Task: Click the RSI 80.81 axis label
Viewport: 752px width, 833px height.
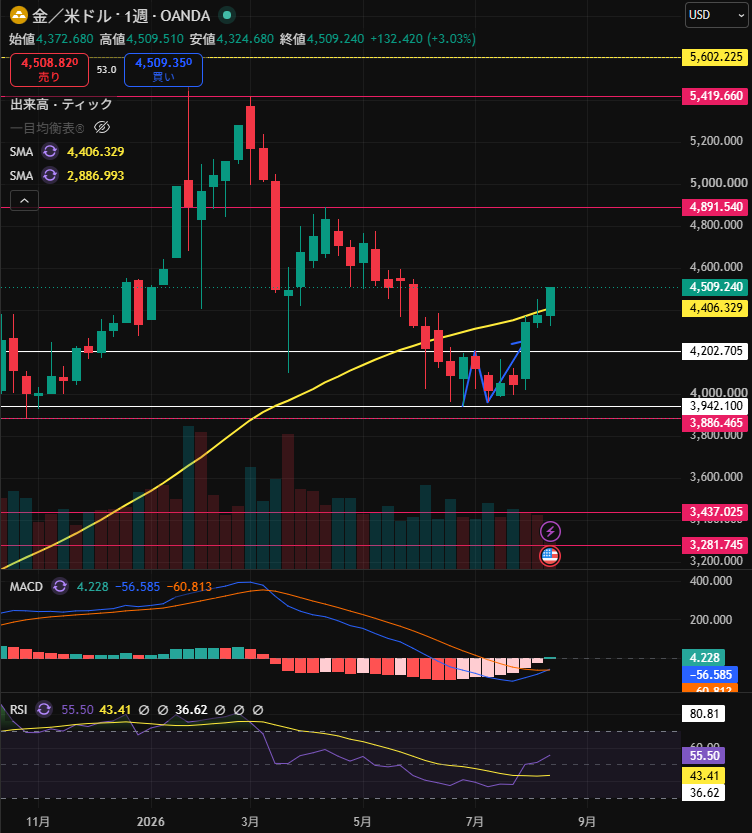Action: coord(704,713)
